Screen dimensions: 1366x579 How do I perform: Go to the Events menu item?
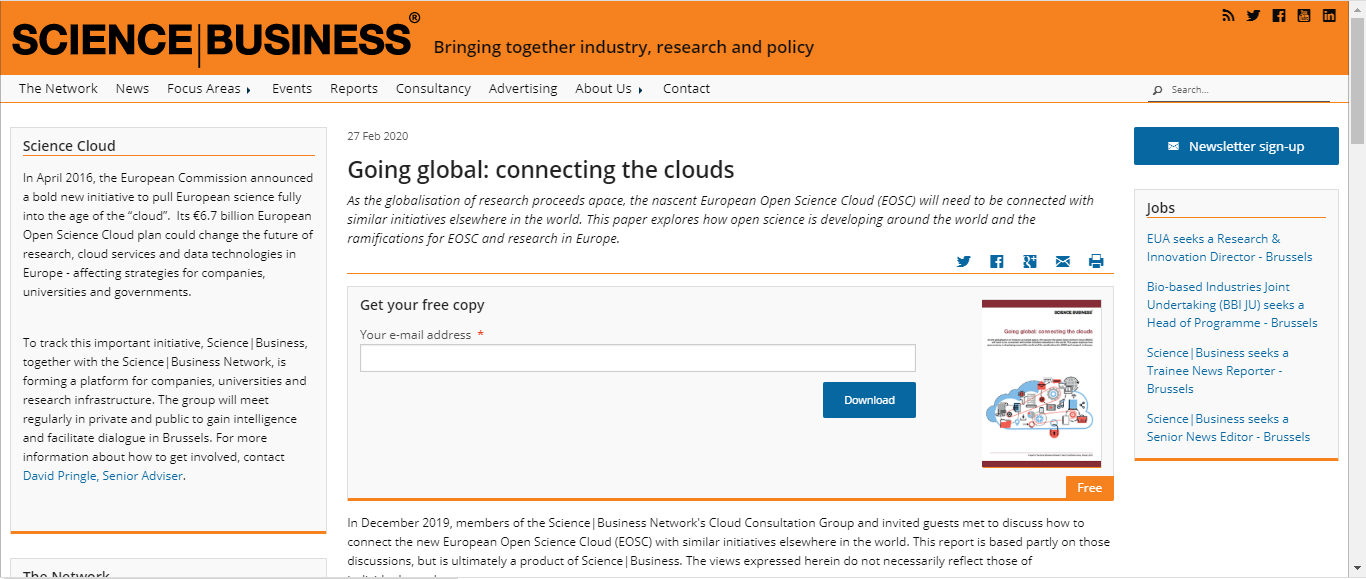point(292,88)
